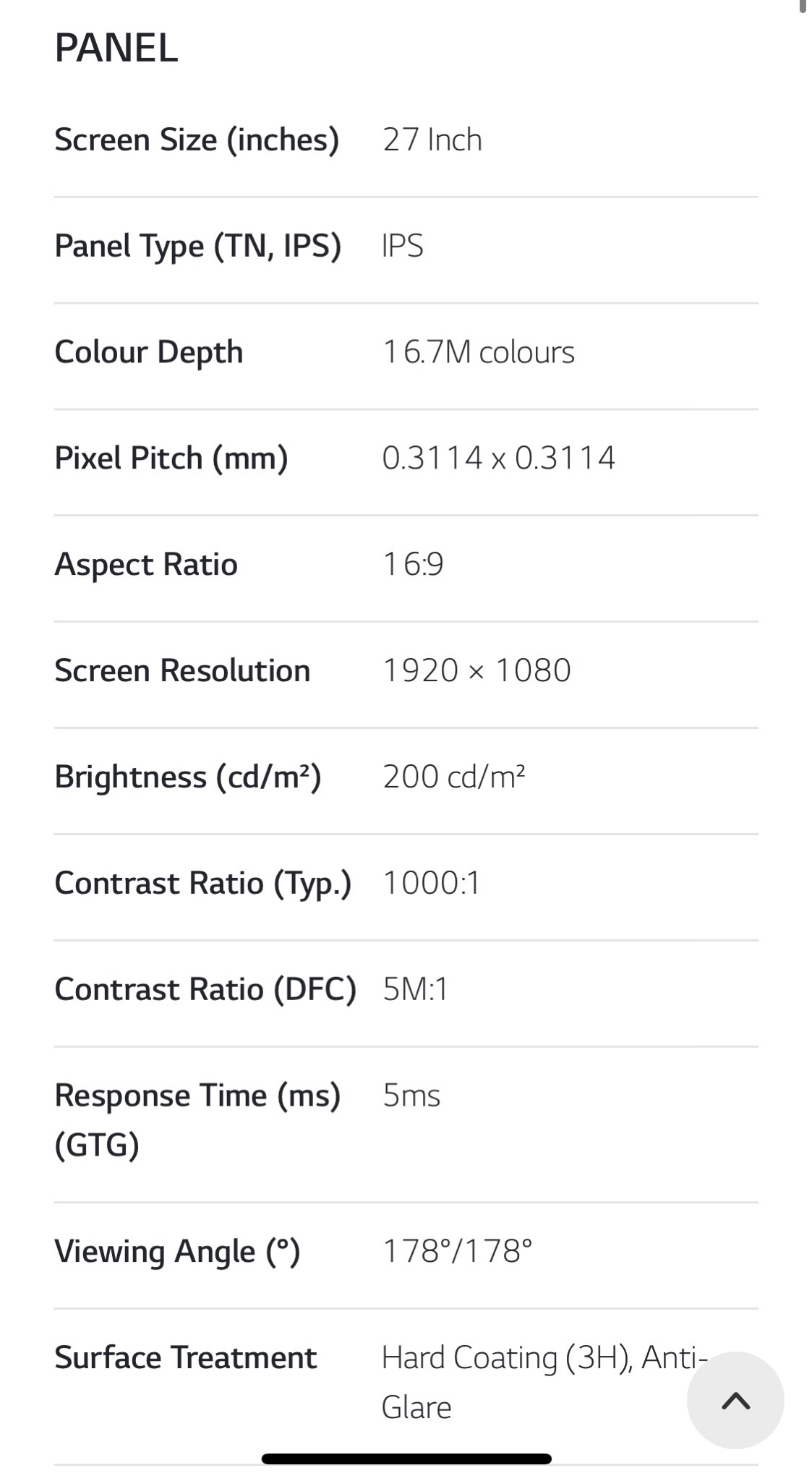The image size is (812, 1481).
Task: Tap the Response Time (ms) (GTG) label
Action: pyautogui.click(x=197, y=1120)
